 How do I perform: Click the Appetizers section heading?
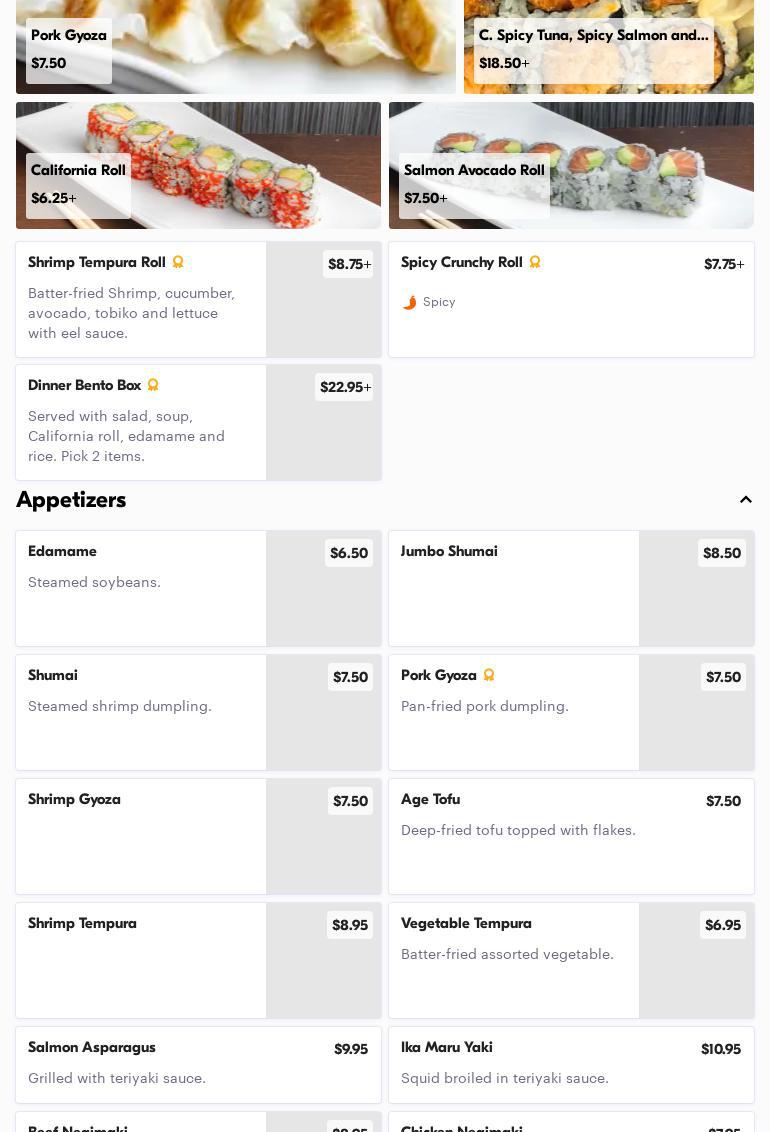[x=71, y=500]
